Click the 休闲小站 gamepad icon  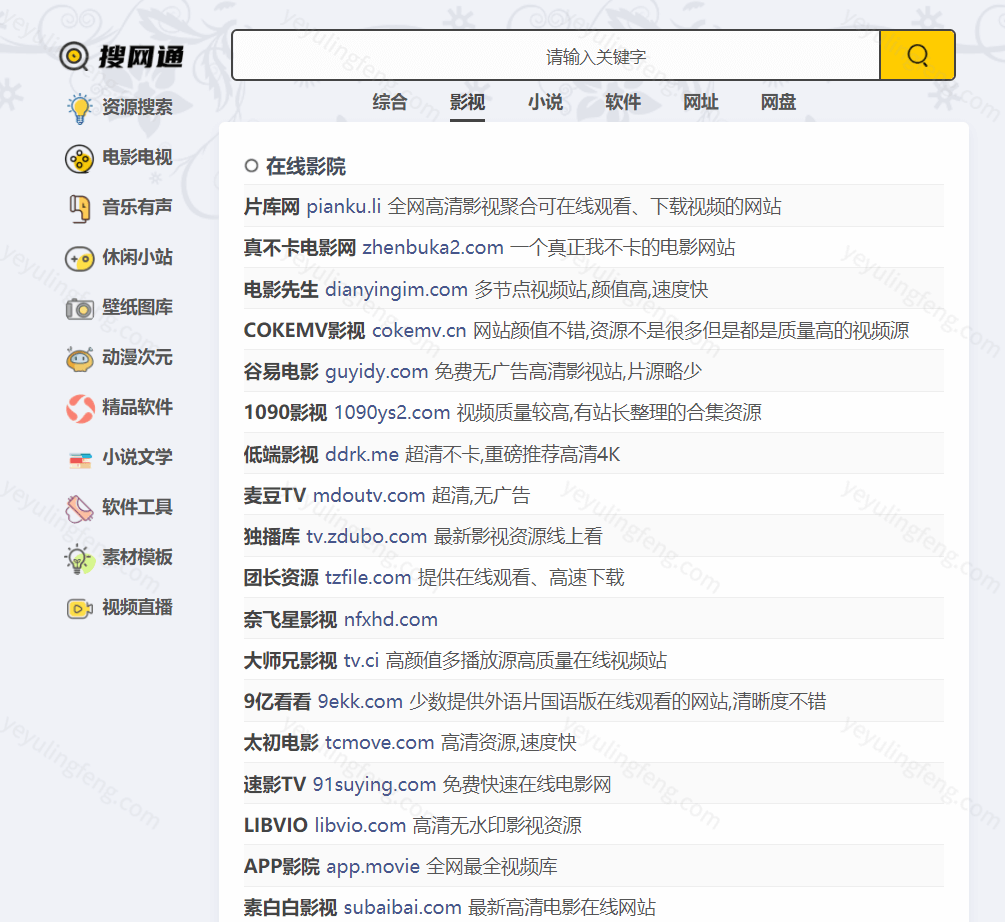pyautogui.click(x=79, y=258)
